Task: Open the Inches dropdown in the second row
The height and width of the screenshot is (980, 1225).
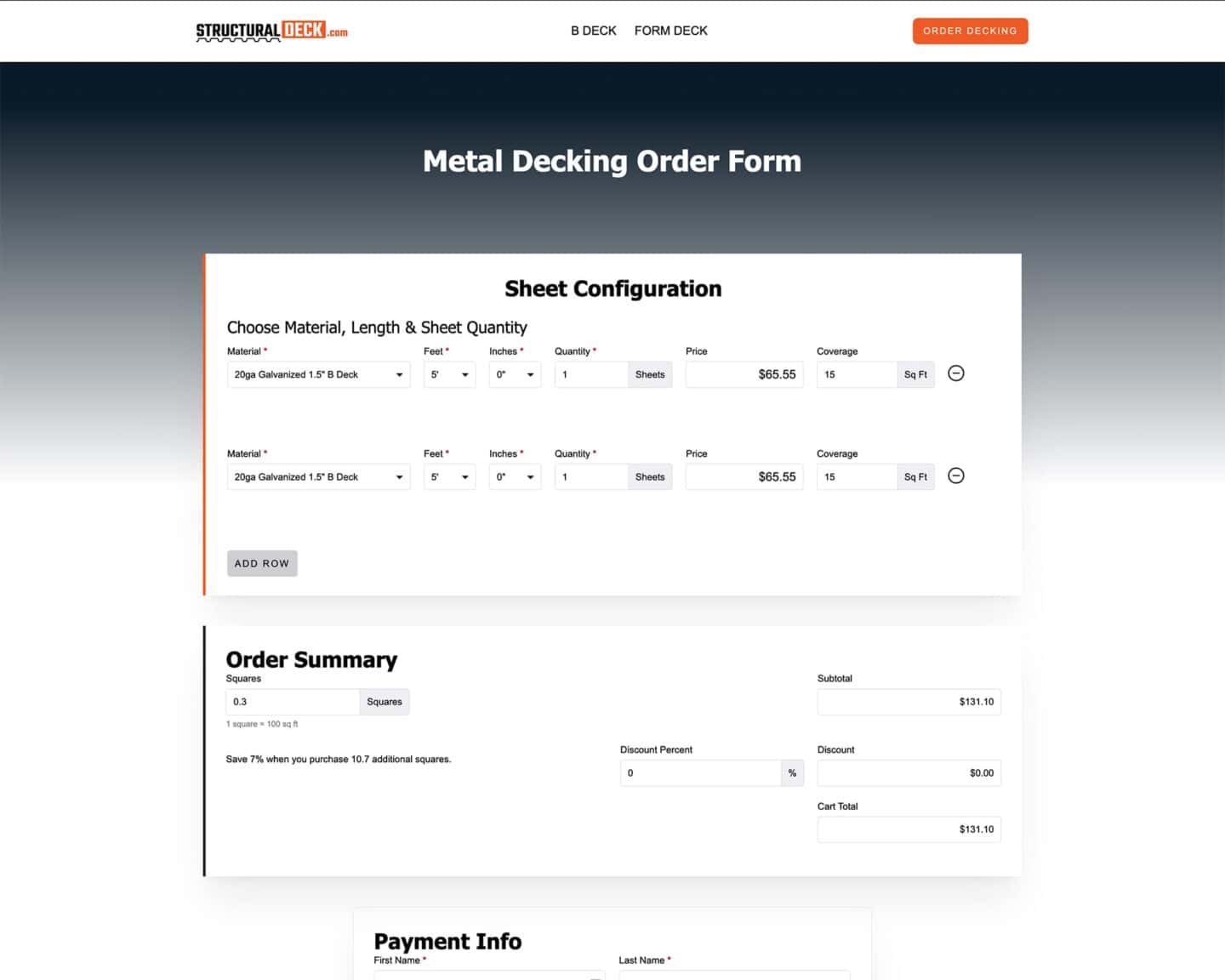Action: click(514, 476)
